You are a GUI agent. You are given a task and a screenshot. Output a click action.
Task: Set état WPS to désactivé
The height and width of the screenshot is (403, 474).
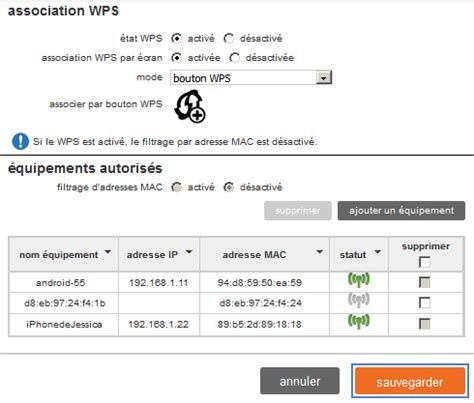pyautogui.click(x=229, y=38)
